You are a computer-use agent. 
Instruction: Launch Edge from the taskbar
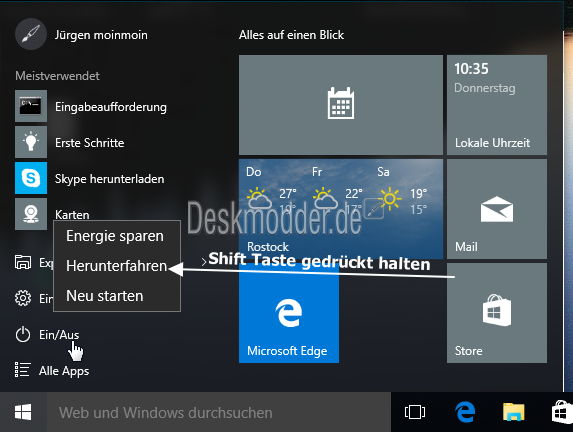point(465,412)
